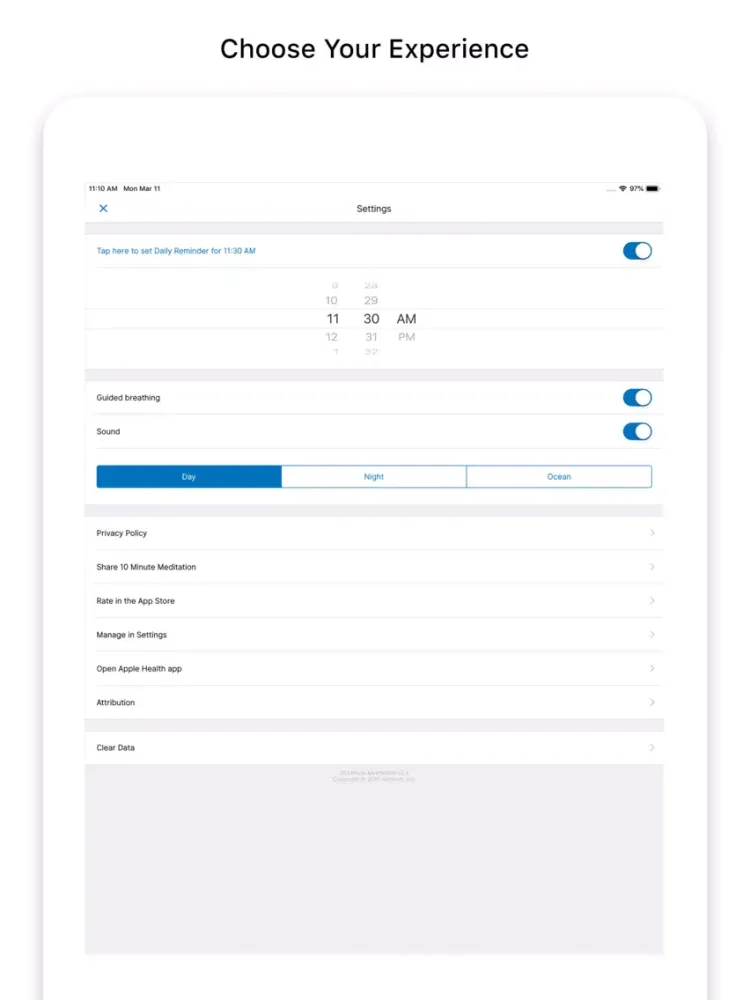Click the 11:10 AM status bar clock
Screen dimensions: 750x1000
coord(103,189)
